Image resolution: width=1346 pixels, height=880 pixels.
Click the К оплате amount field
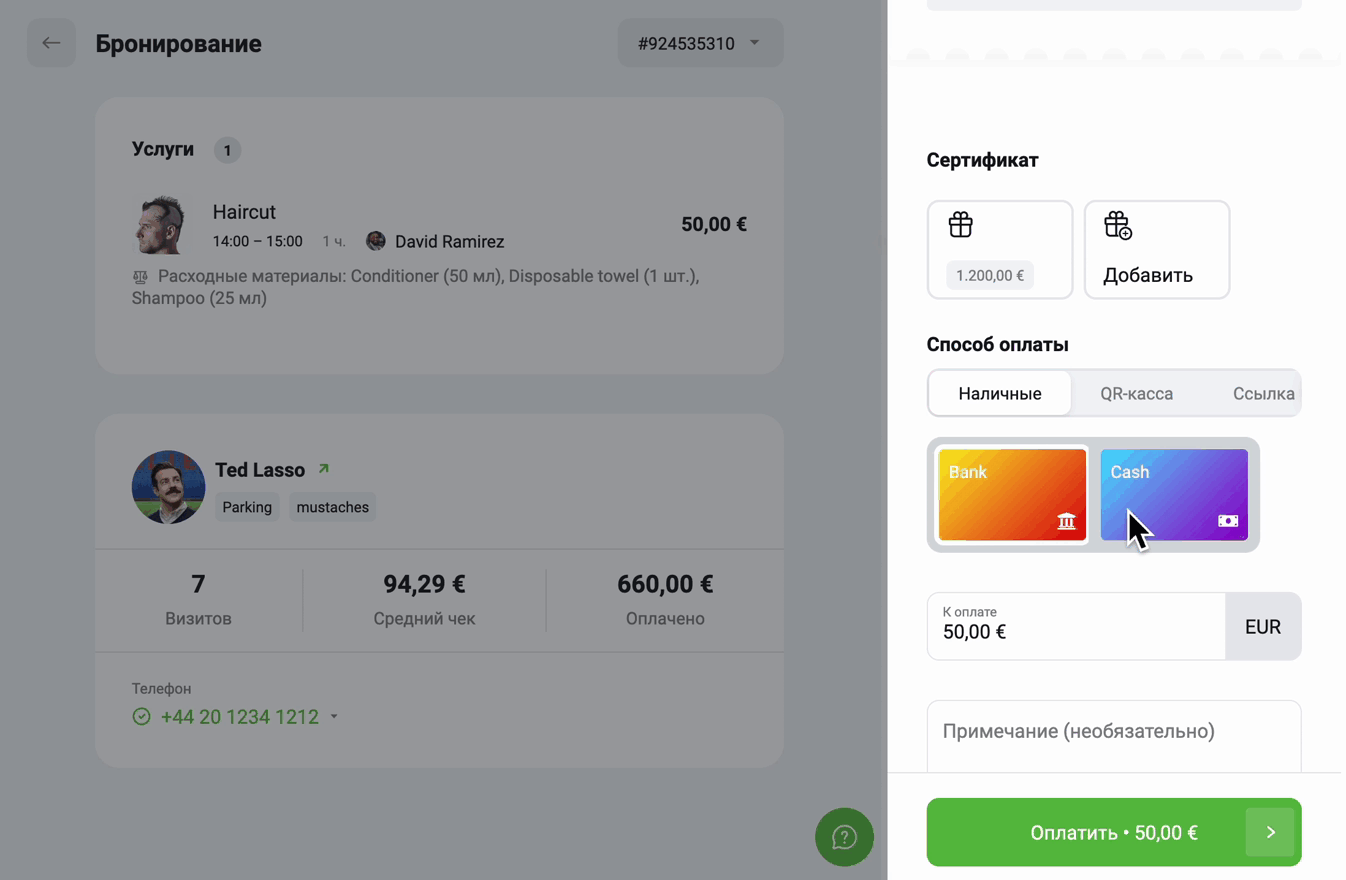pyautogui.click(x=1076, y=626)
